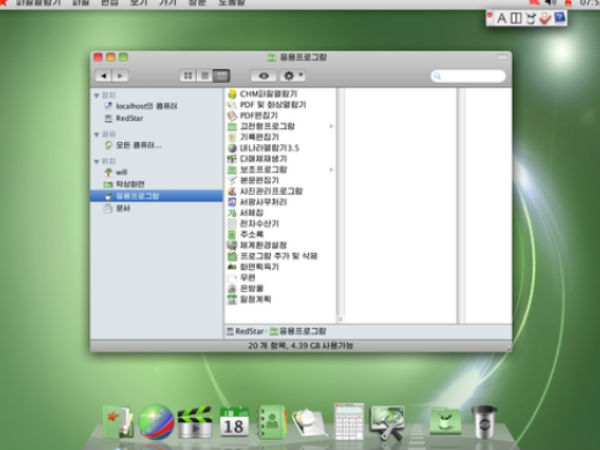Switch to icon grid view
The image size is (600, 450).
coord(188,76)
